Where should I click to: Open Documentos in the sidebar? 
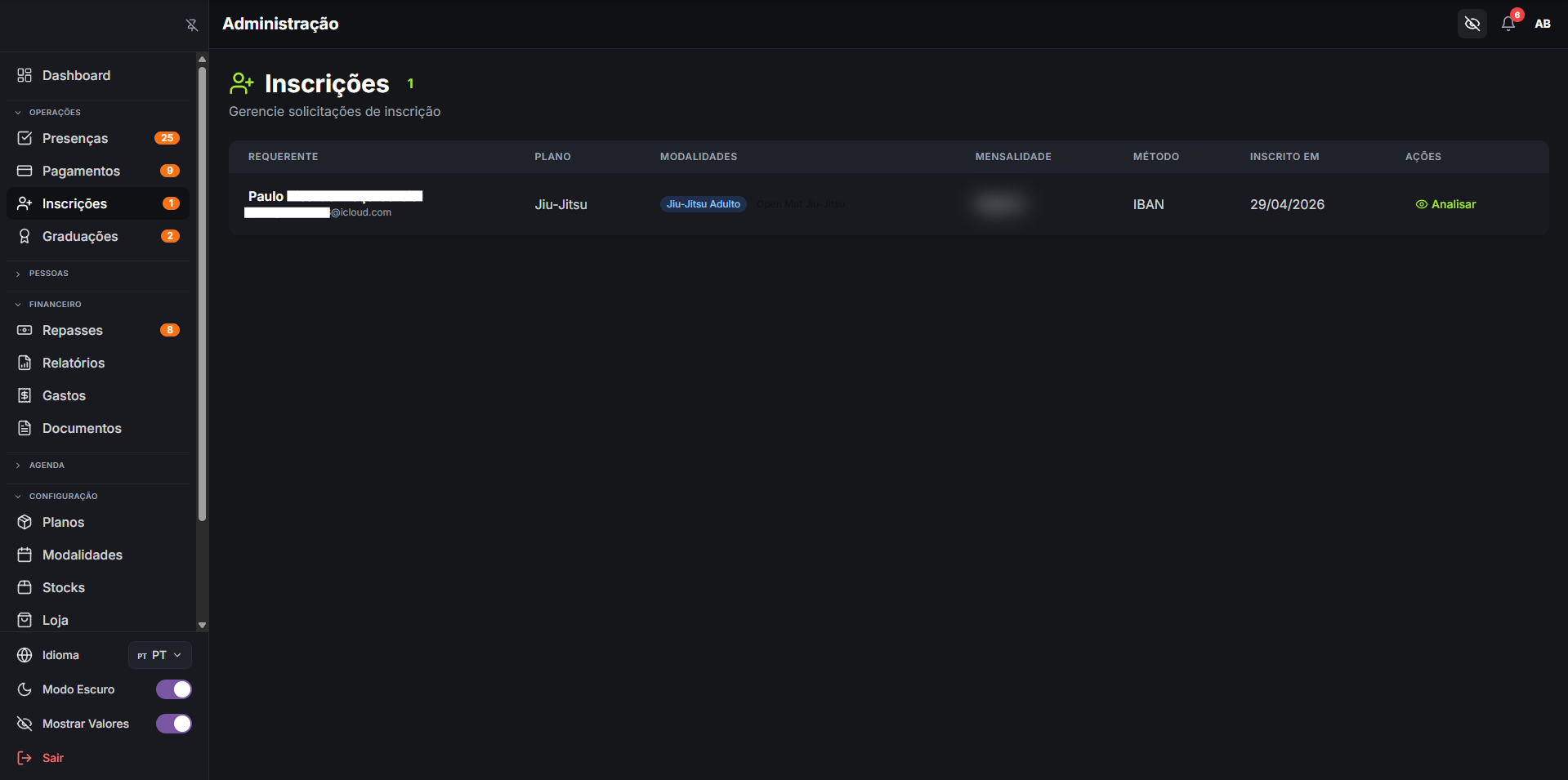click(98, 428)
